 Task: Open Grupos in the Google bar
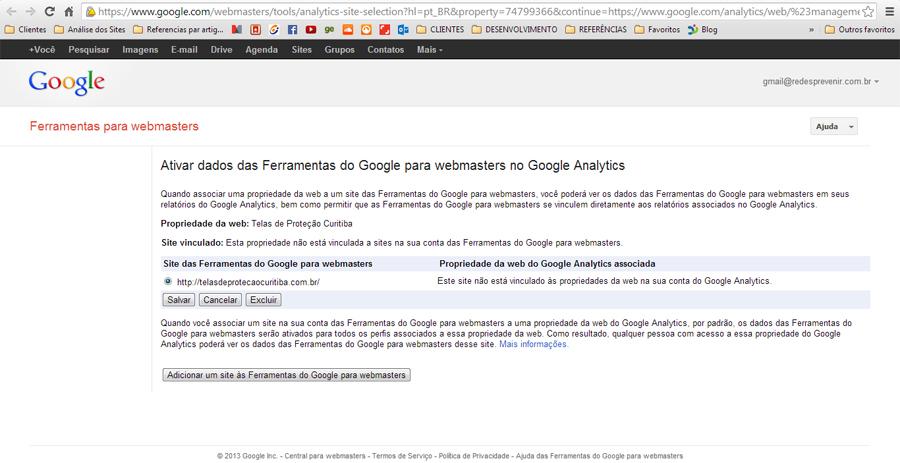click(340, 50)
